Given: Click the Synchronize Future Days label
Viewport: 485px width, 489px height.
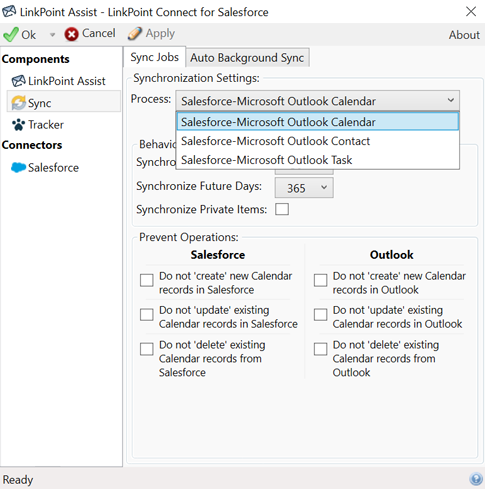Looking at the screenshot, I should [199, 186].
